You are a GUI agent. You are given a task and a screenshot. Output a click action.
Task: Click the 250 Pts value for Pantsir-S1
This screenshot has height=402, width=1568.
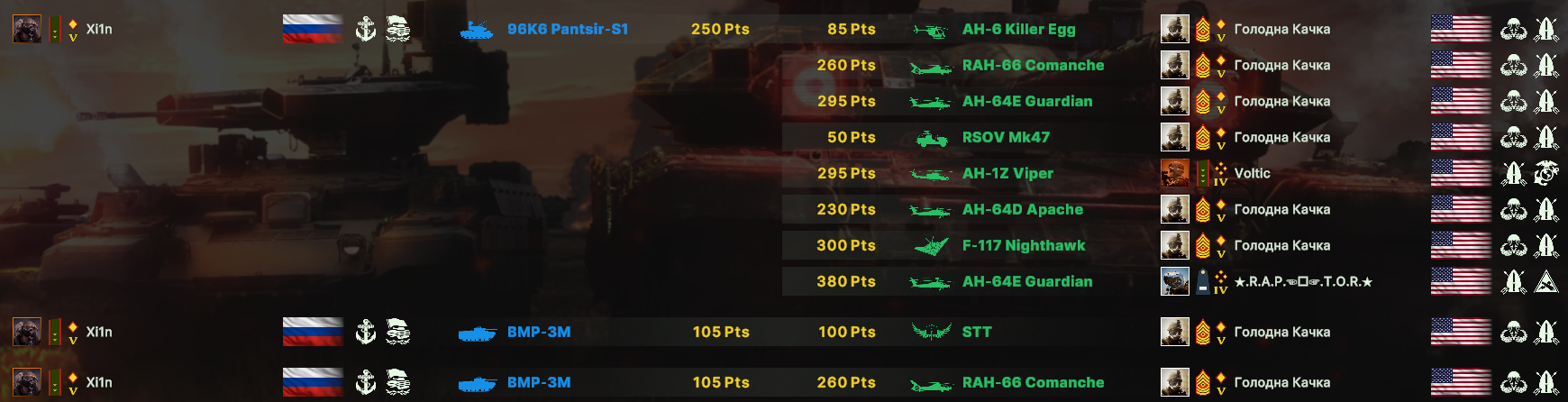(x=720, y=29)
